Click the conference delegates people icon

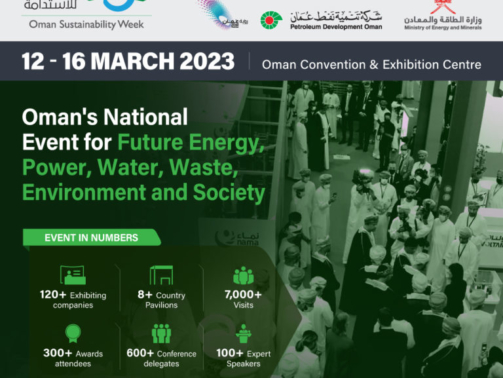tap(161, 334)
